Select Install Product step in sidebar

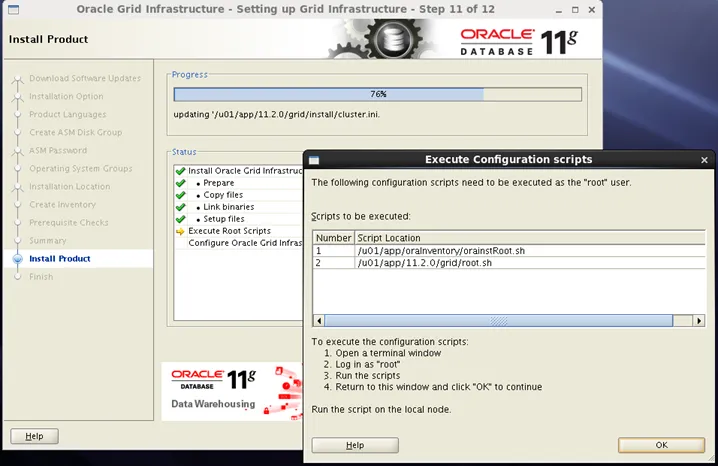coord(60,259)
